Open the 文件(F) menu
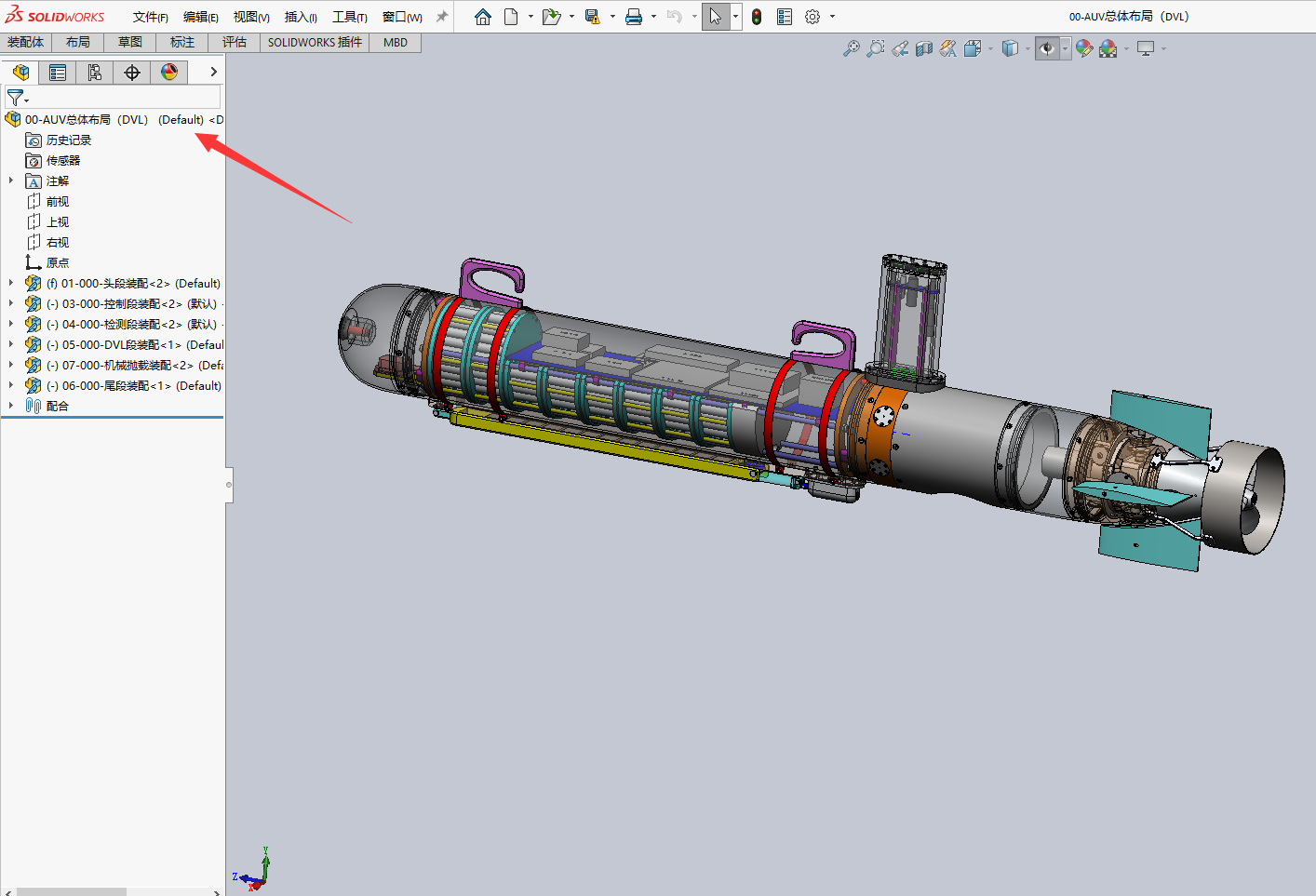The width and height of the screenshot is (1316, 896). 150,17
